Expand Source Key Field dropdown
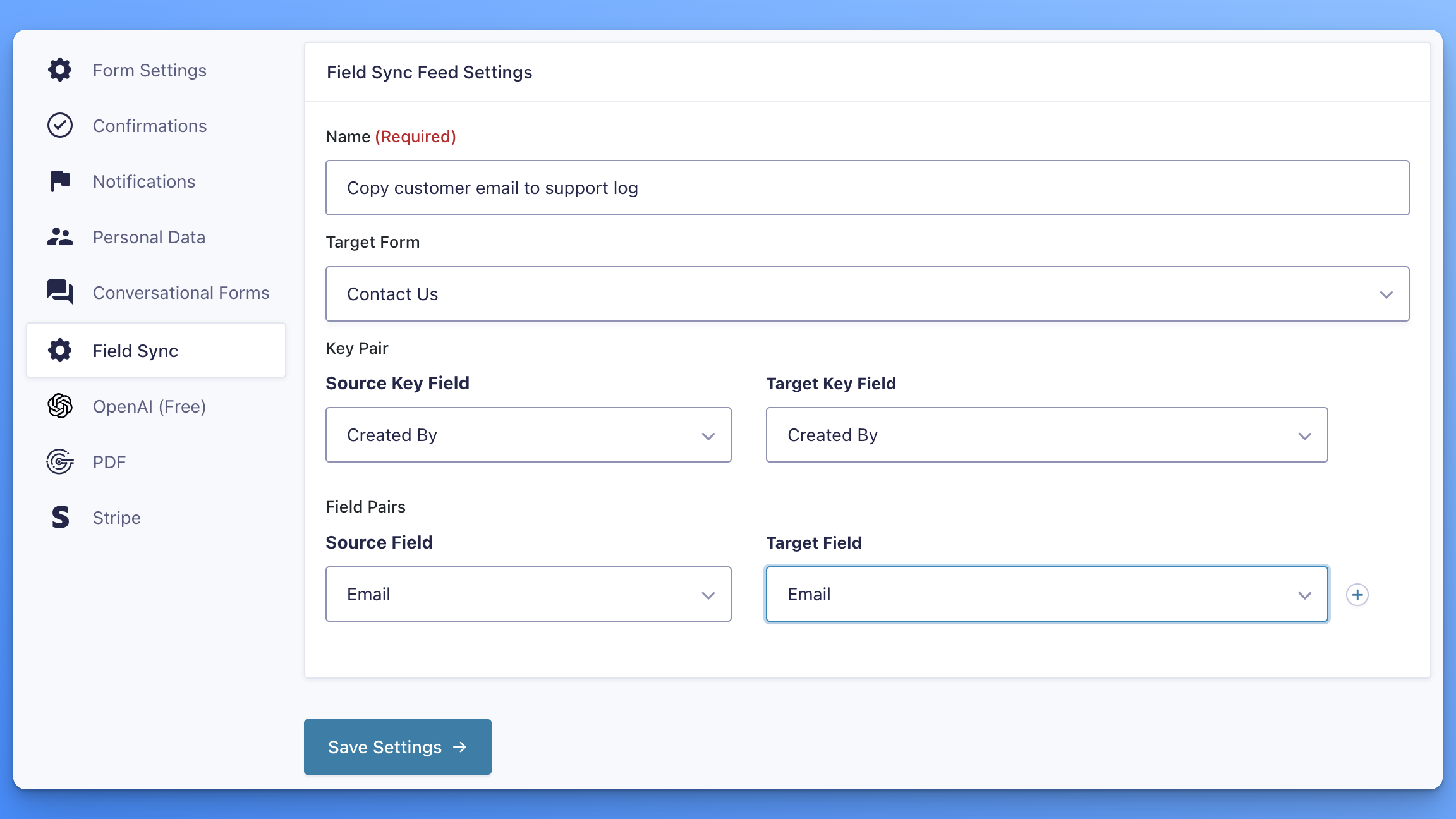1456x819 pixels. tap(528, 435)
